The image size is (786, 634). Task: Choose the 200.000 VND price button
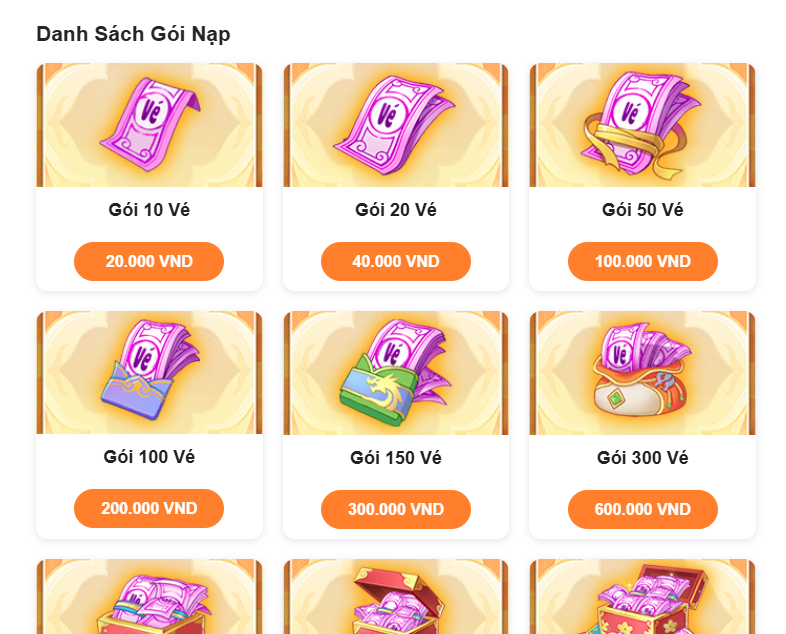pos(149,508)
